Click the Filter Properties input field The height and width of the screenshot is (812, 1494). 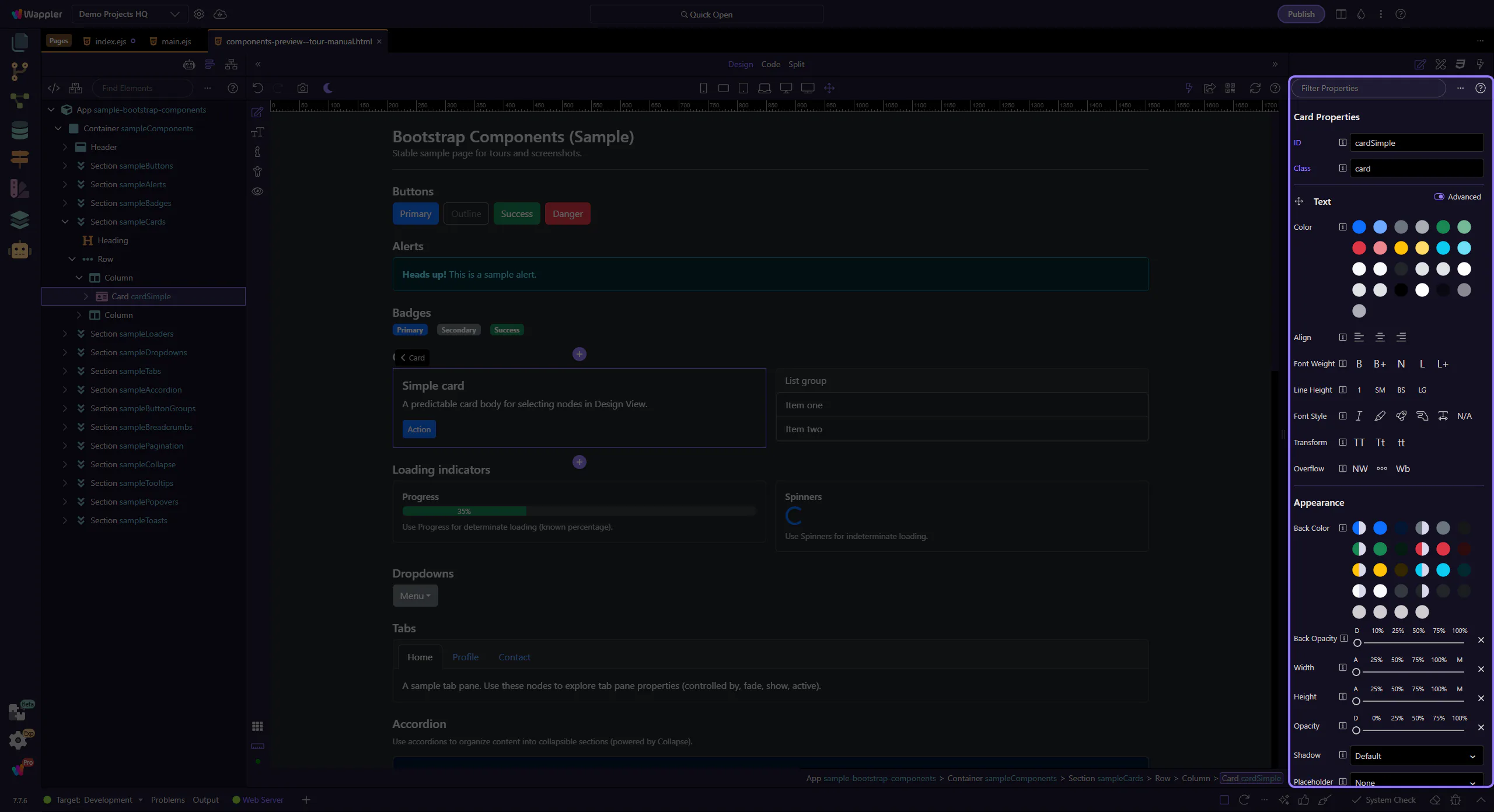click(1369, 88)
